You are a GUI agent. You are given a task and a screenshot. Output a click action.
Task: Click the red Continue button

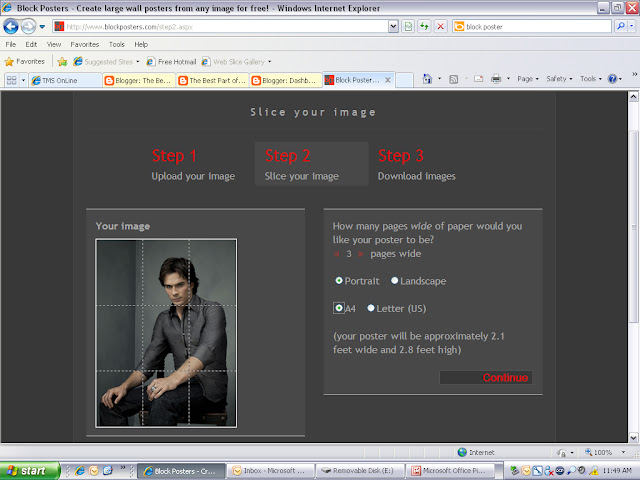click(x=486, y=378)
